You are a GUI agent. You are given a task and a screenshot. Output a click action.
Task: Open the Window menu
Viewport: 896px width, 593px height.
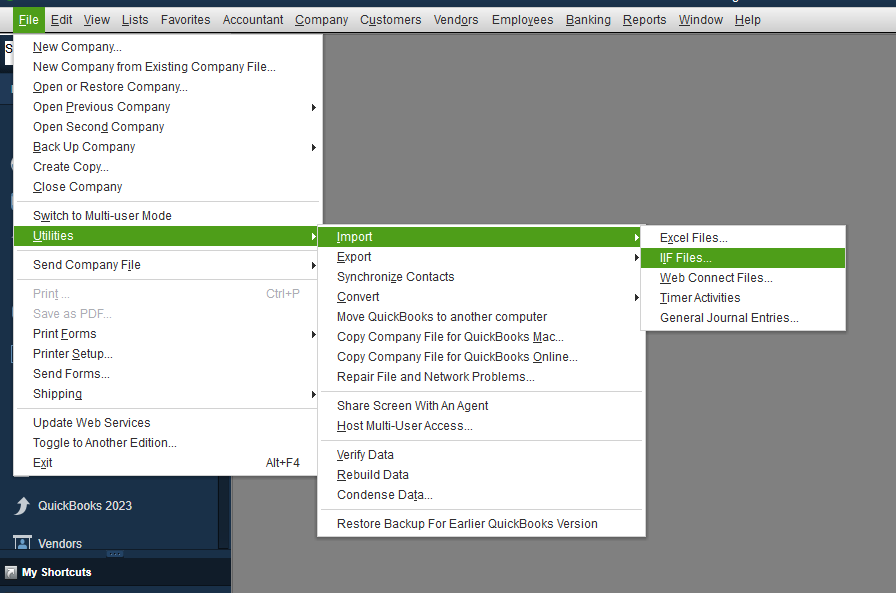tap(701, 20)
